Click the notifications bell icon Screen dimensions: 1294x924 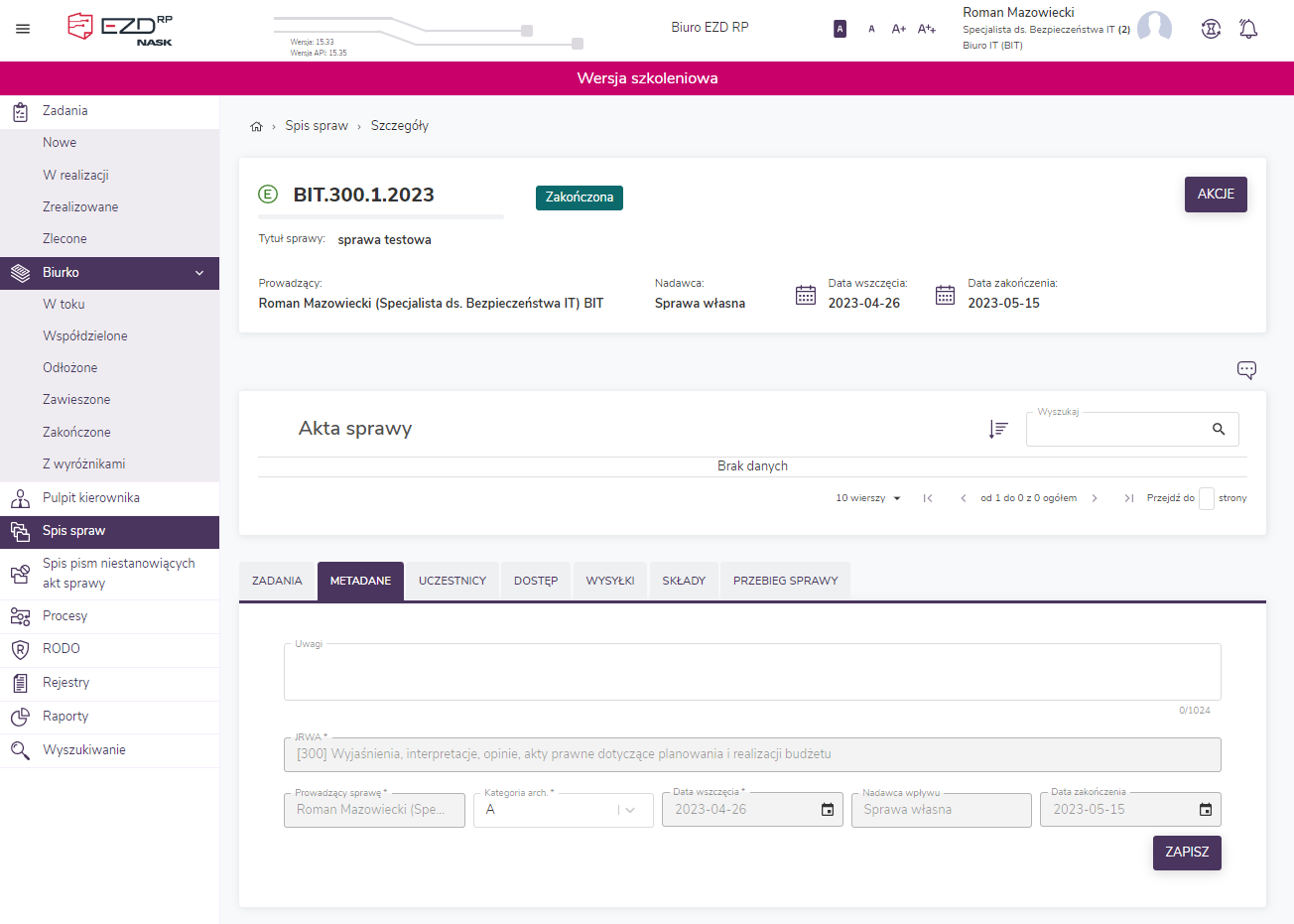tap(1248, 29)
